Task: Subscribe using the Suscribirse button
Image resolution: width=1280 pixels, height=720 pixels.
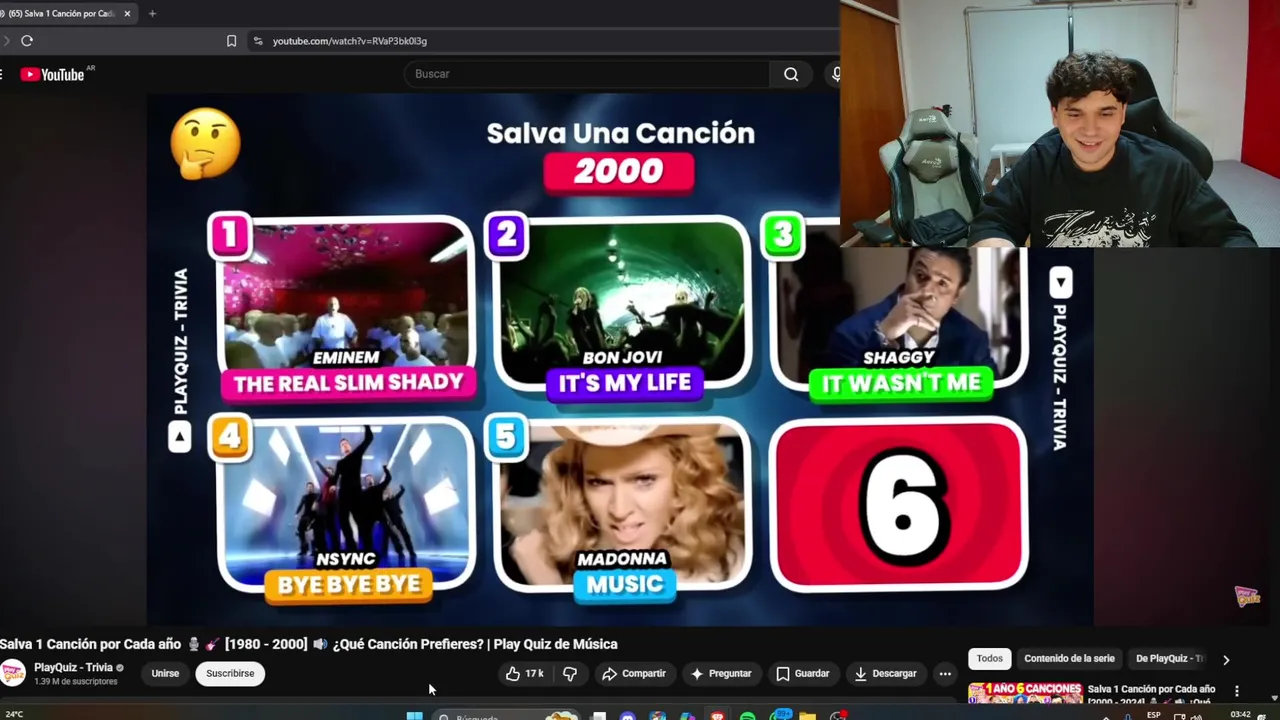Action: coord(230,674)
